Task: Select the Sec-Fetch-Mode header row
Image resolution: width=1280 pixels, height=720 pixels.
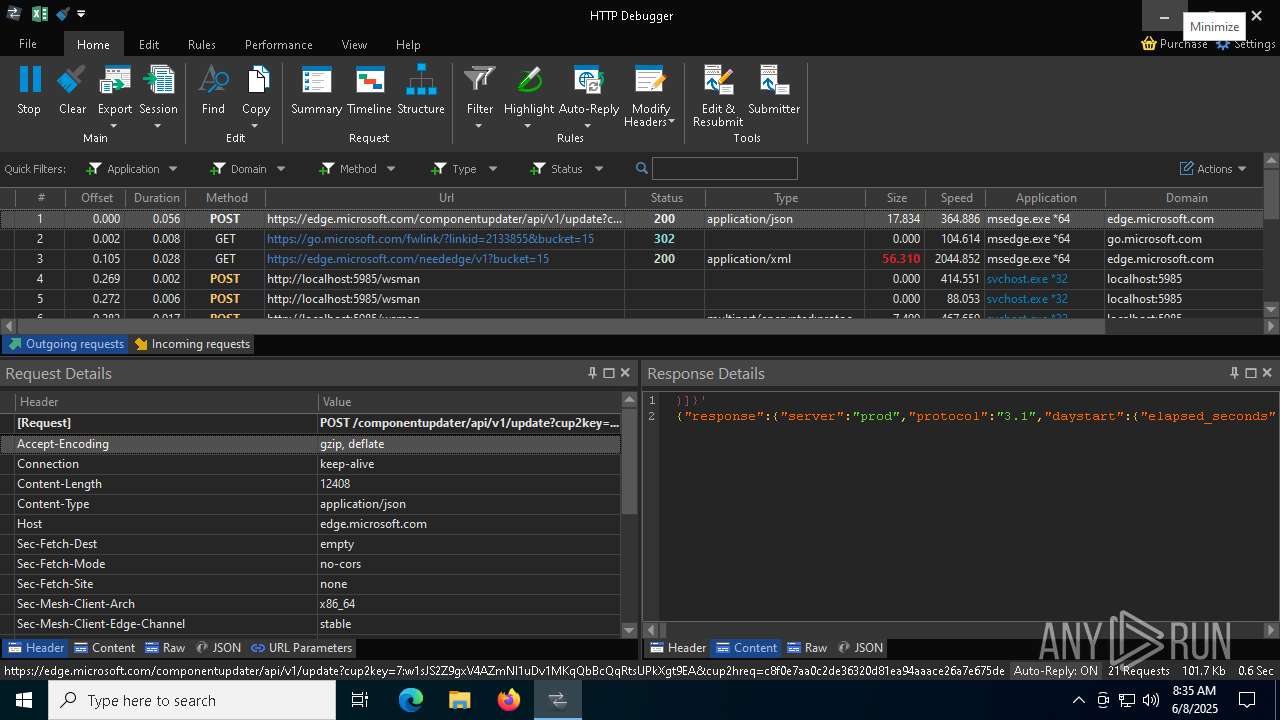Action: 310,564
